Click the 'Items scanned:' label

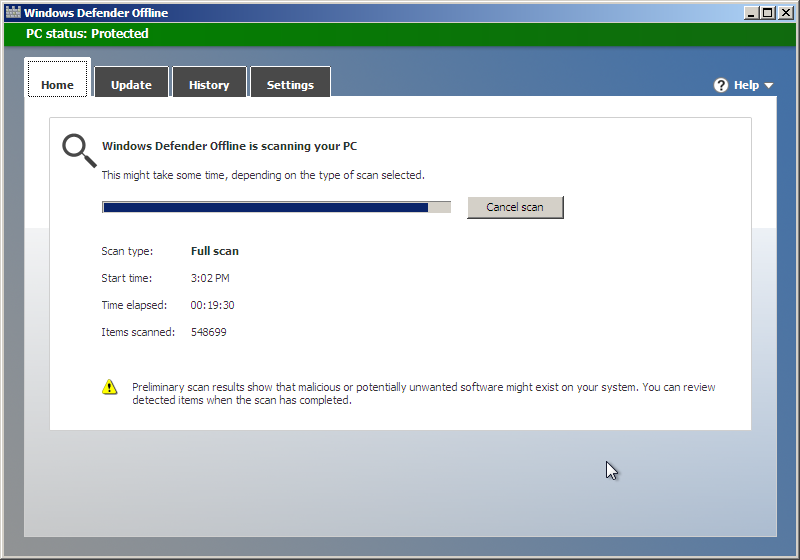pos(138,332)
